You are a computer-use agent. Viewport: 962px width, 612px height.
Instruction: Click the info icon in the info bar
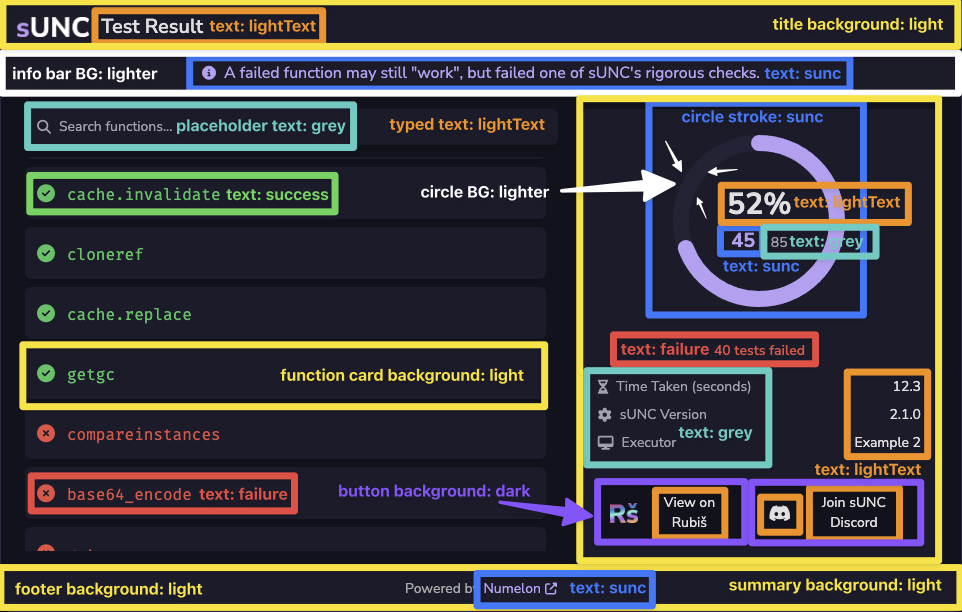209,73
